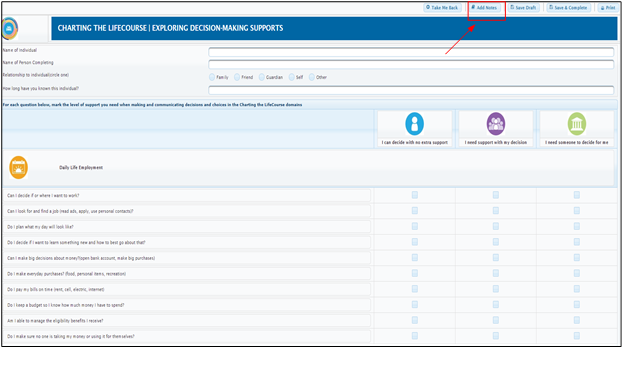This screenshot has height=366, width=624.
Task: Click Save & Complete button
Action: point(568,8)
